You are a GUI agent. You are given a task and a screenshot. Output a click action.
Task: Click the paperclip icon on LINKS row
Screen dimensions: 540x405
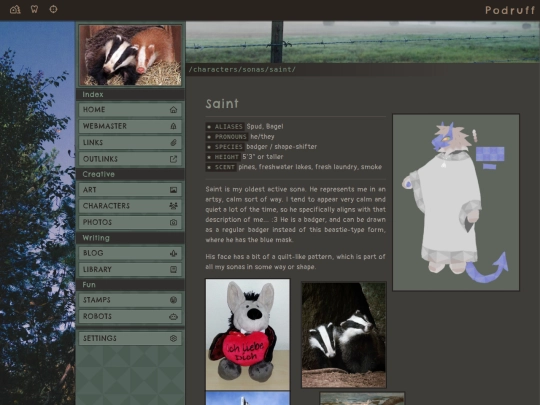pos(173,143)
